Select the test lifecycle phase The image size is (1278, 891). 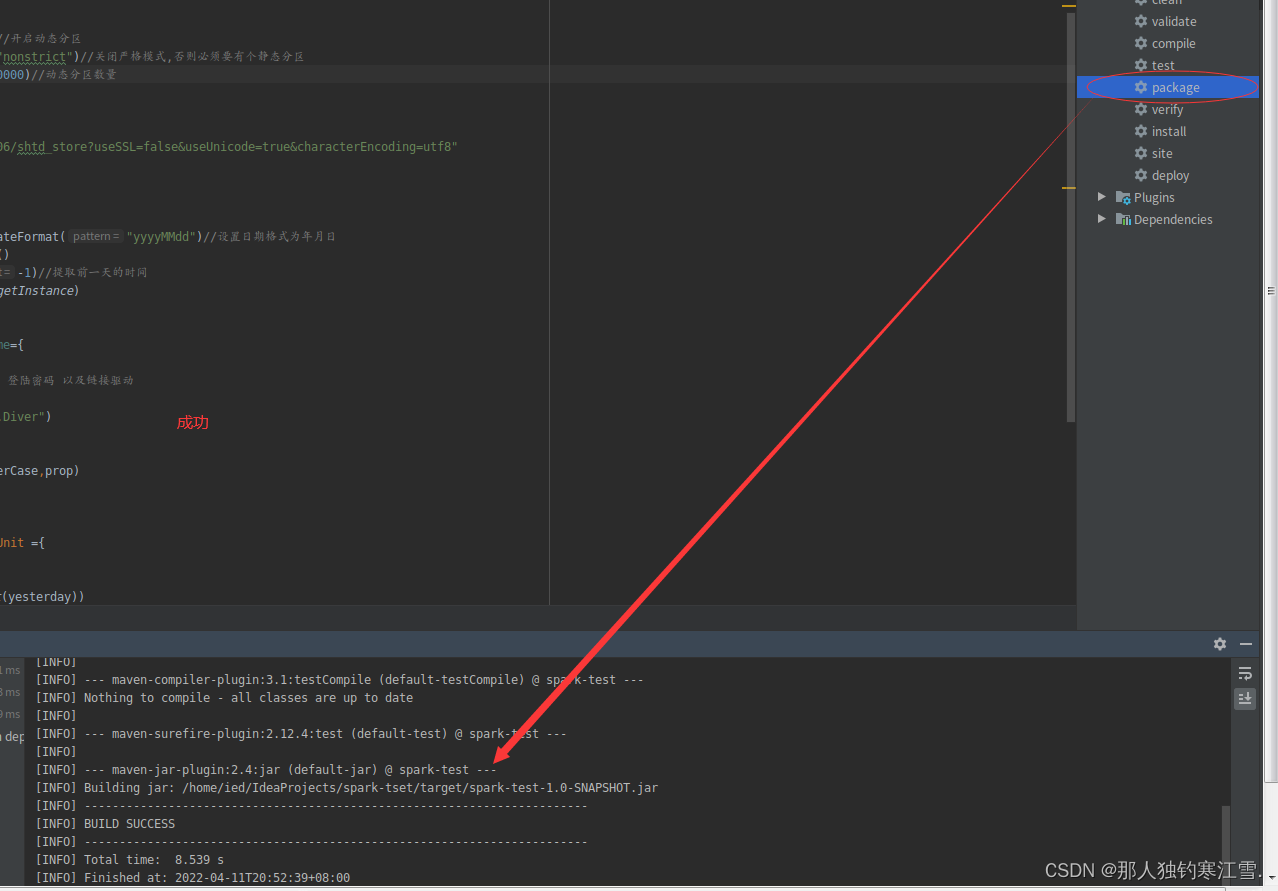1163,65
